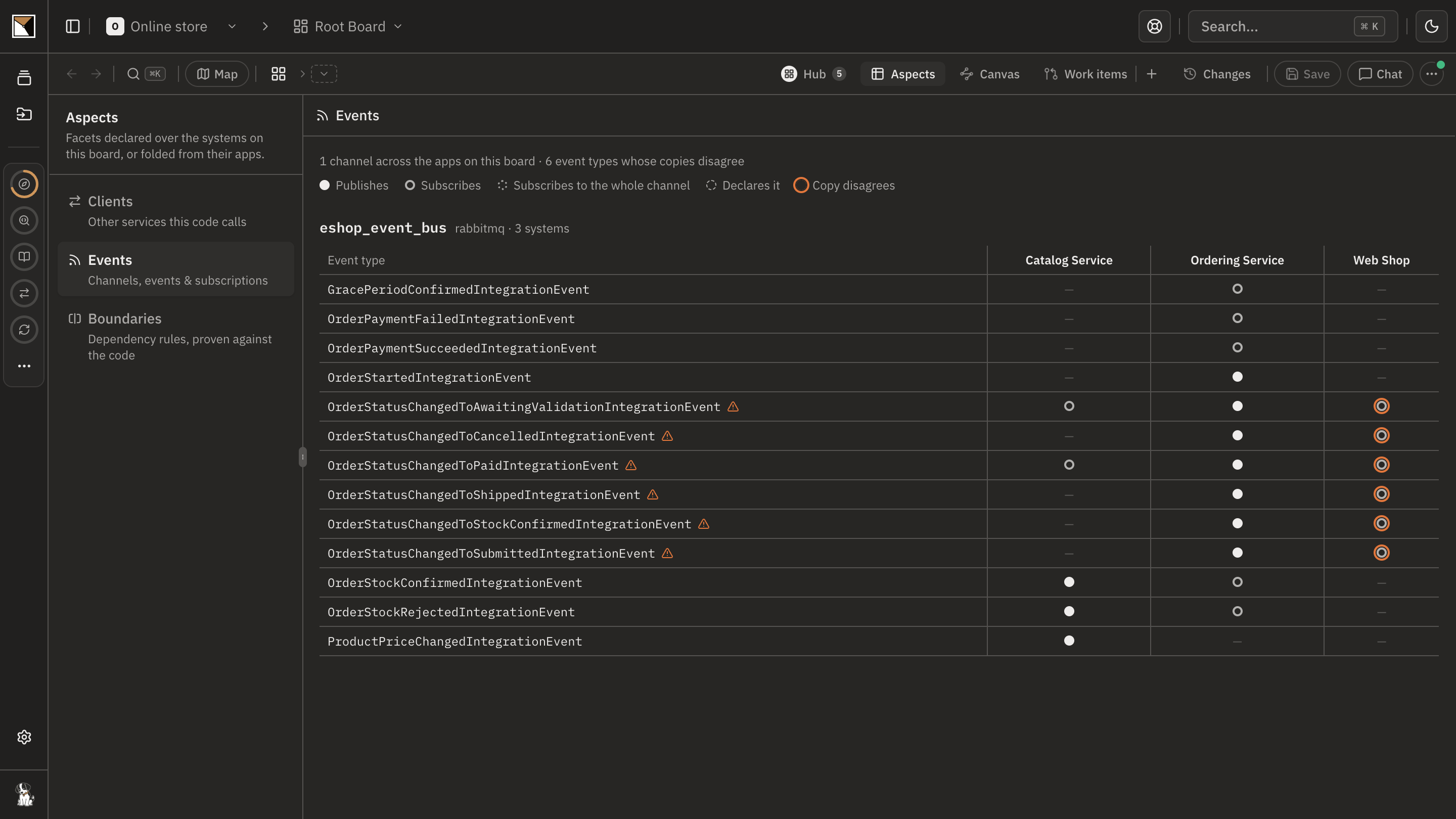Click the Subscribes to the whole channel legend
Image resolution: width=1456 pixels, height=819 pixels.
594,186
